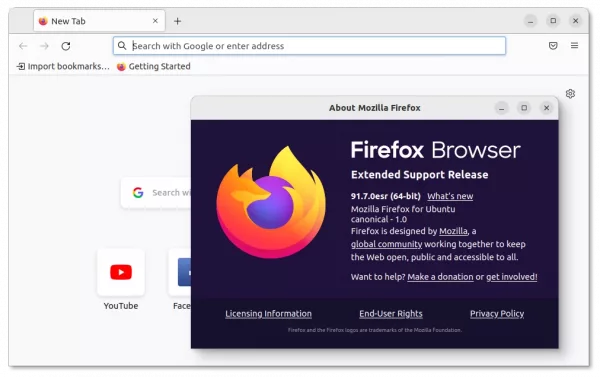The width and height of the screenshot is (600, 377).
Task: Close the About Mozilla Firefox dialog
Action: tap(546, 108)
